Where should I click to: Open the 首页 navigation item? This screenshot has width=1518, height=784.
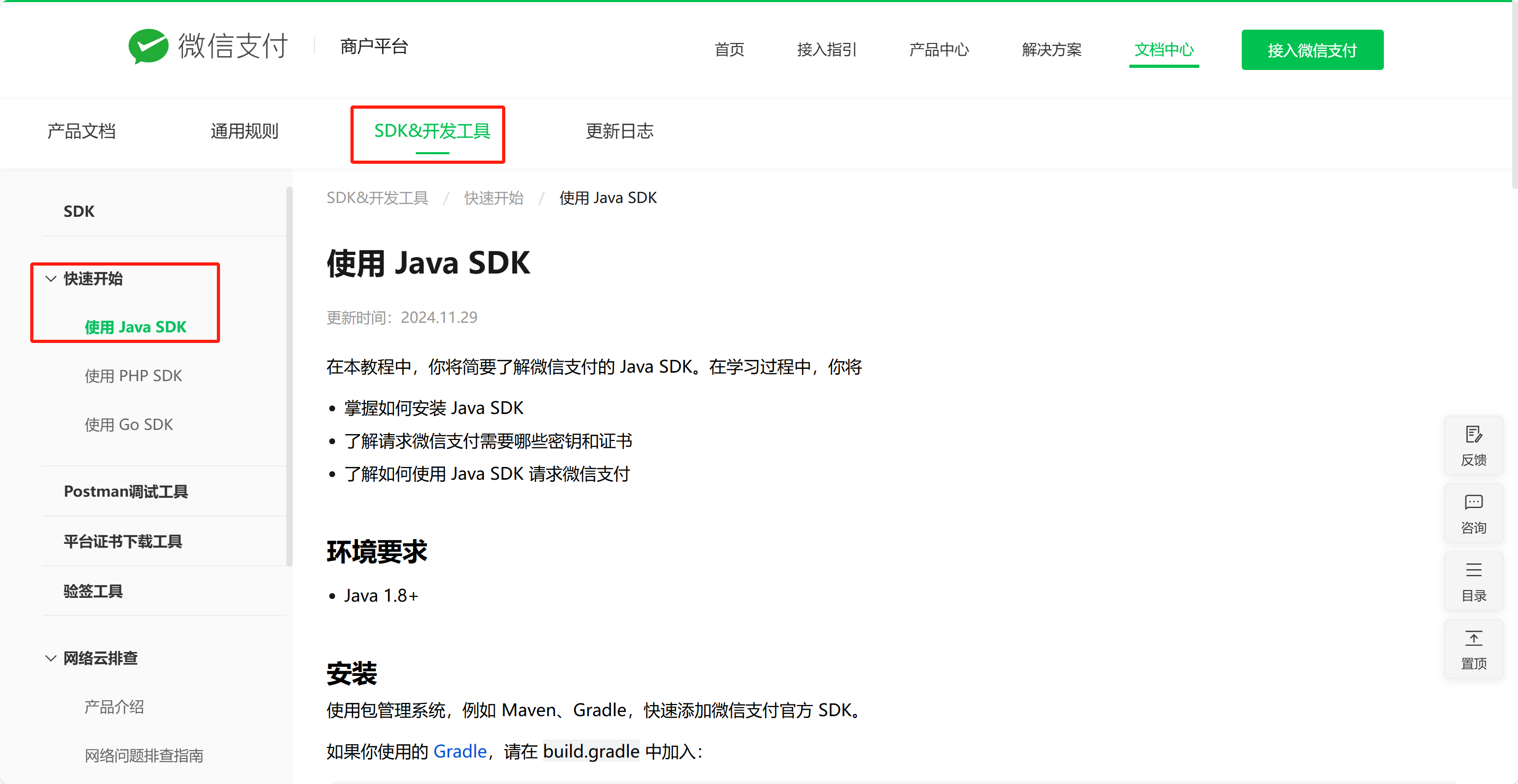click(x=729, y=49)
